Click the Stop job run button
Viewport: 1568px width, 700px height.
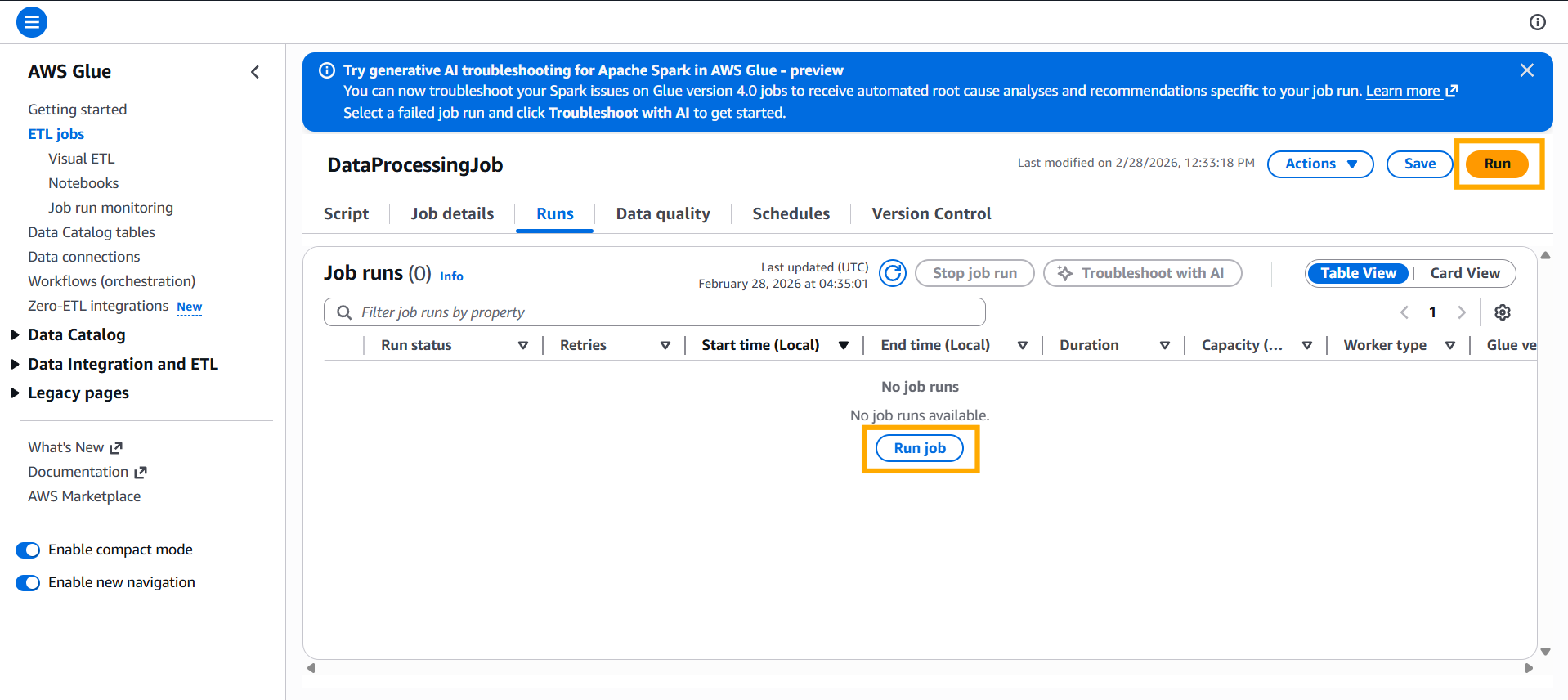(974, 273)
